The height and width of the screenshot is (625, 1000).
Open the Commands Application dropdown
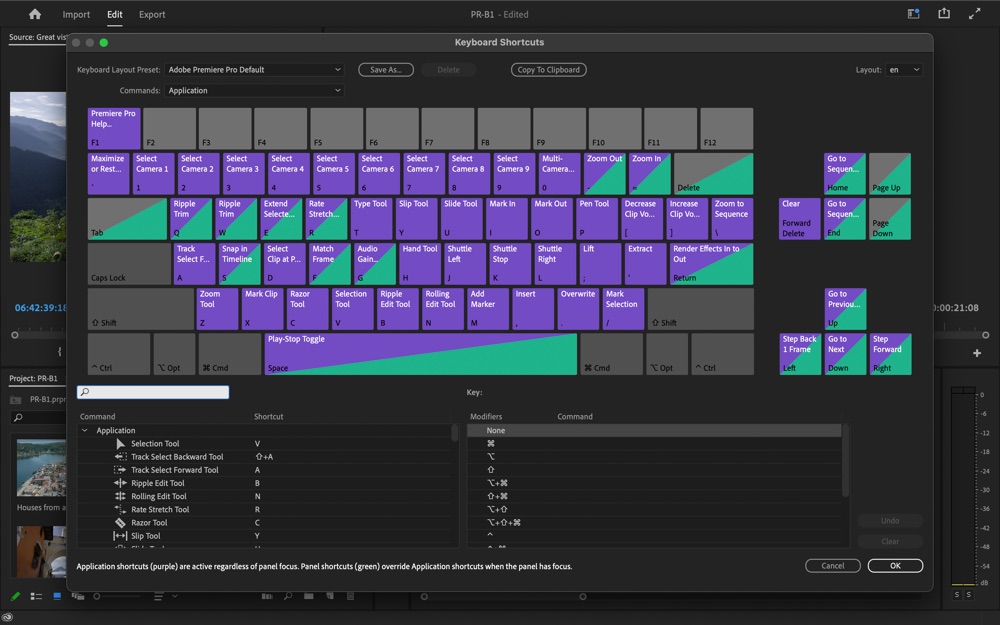(254, 91)
